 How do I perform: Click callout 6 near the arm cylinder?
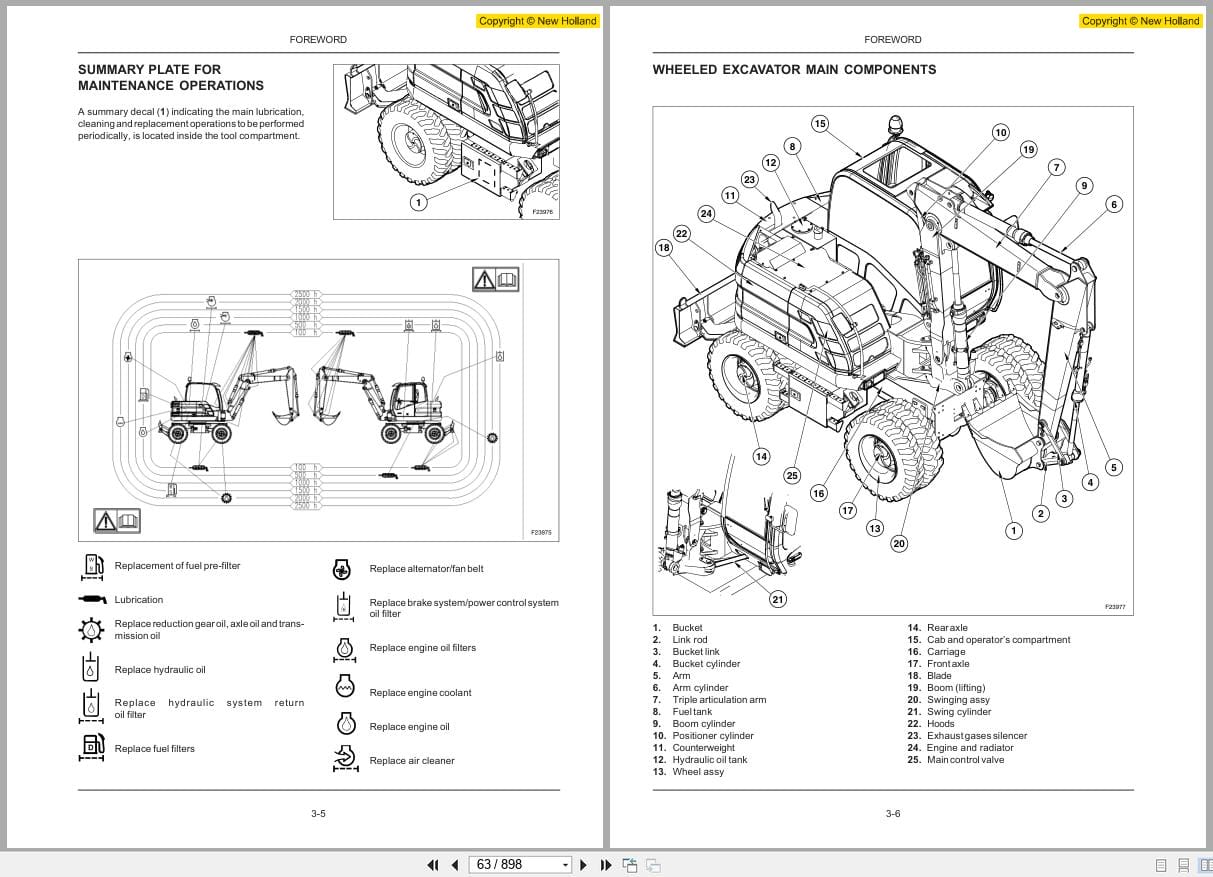[1114, 204]
